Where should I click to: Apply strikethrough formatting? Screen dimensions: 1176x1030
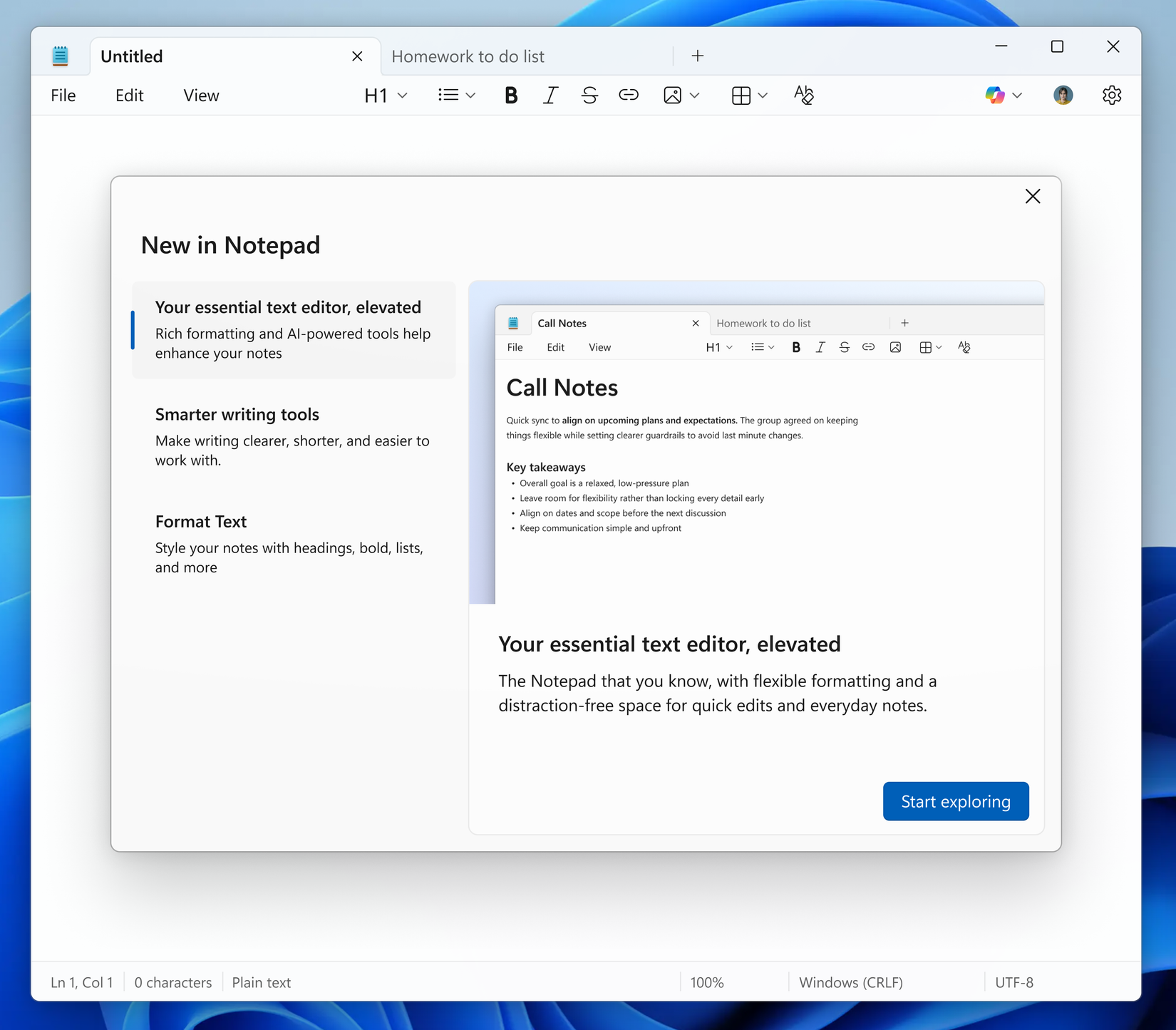click(589, 95)
